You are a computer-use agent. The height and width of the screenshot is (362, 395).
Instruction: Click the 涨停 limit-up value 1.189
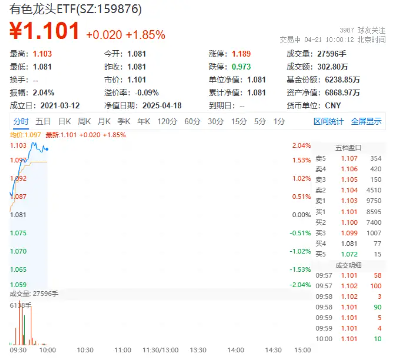pos(241,54)
